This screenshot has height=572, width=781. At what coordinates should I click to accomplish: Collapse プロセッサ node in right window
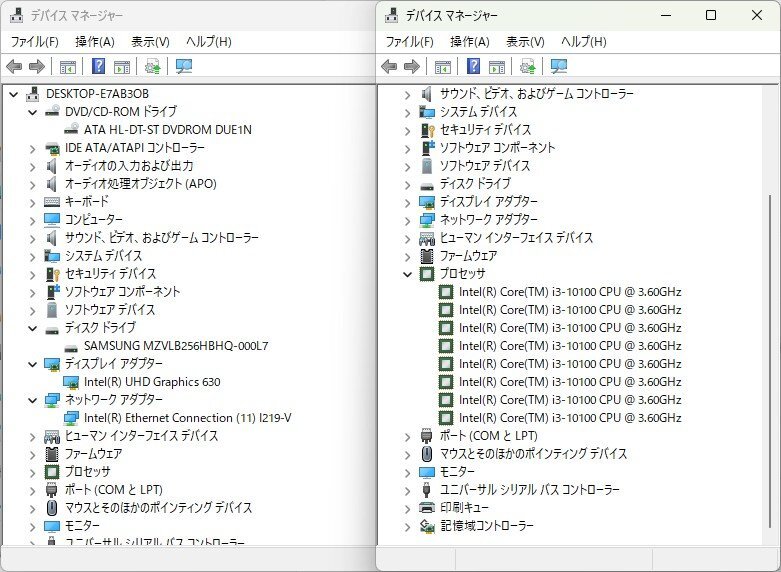[x=408, y=274]
